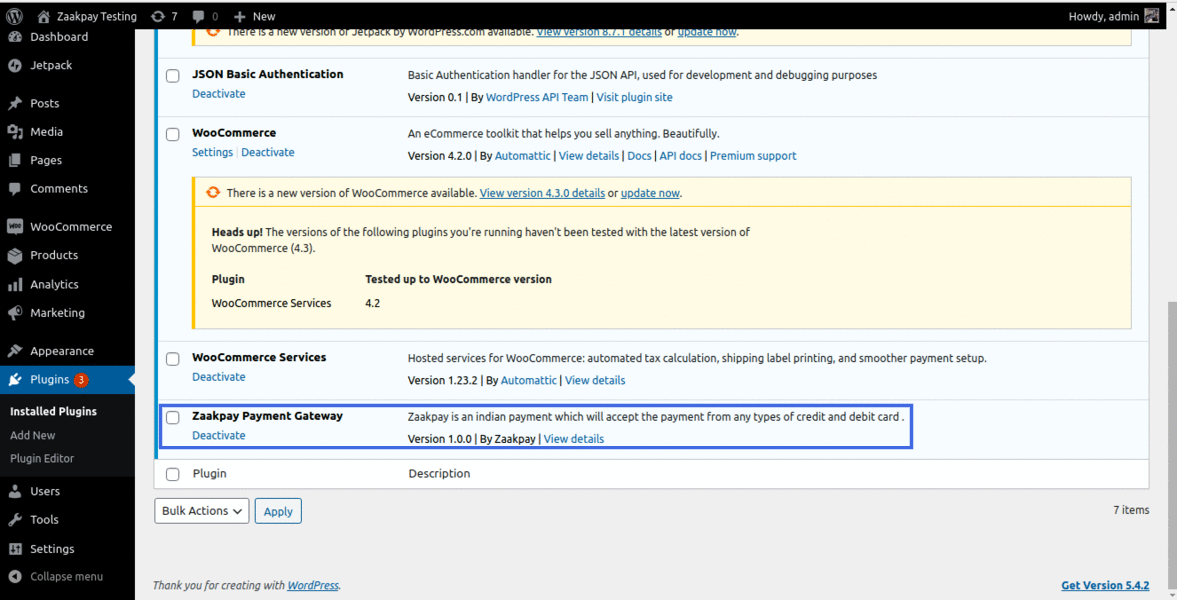Check the WooCommerce Services checkbox
This screenshot has height=600, width=1177.
[x=173, y=359]
